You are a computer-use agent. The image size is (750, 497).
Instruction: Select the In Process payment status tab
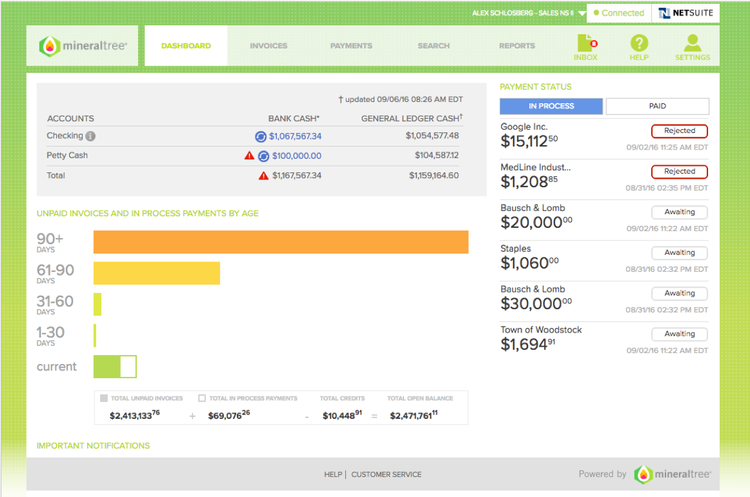[x=551, y=106]
